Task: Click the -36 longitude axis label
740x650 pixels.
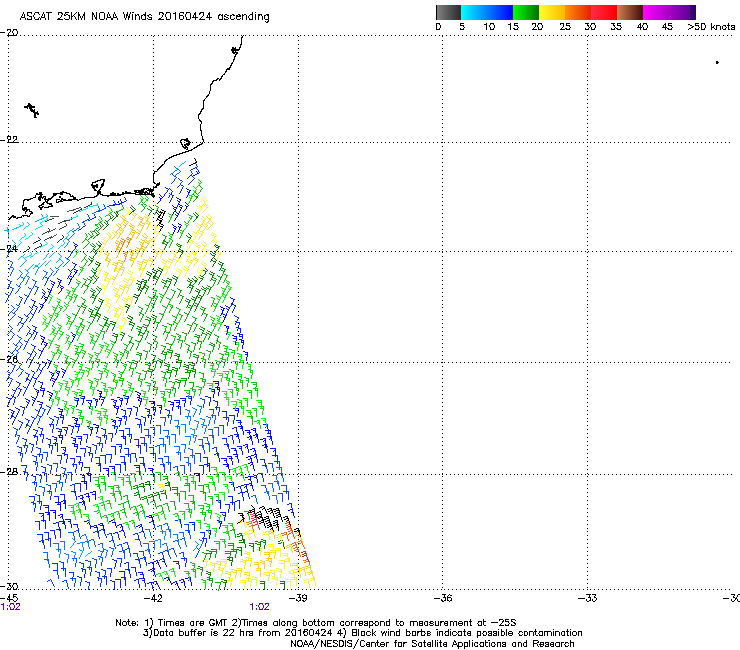Action: pyautogui.click(x=443, y=598)
